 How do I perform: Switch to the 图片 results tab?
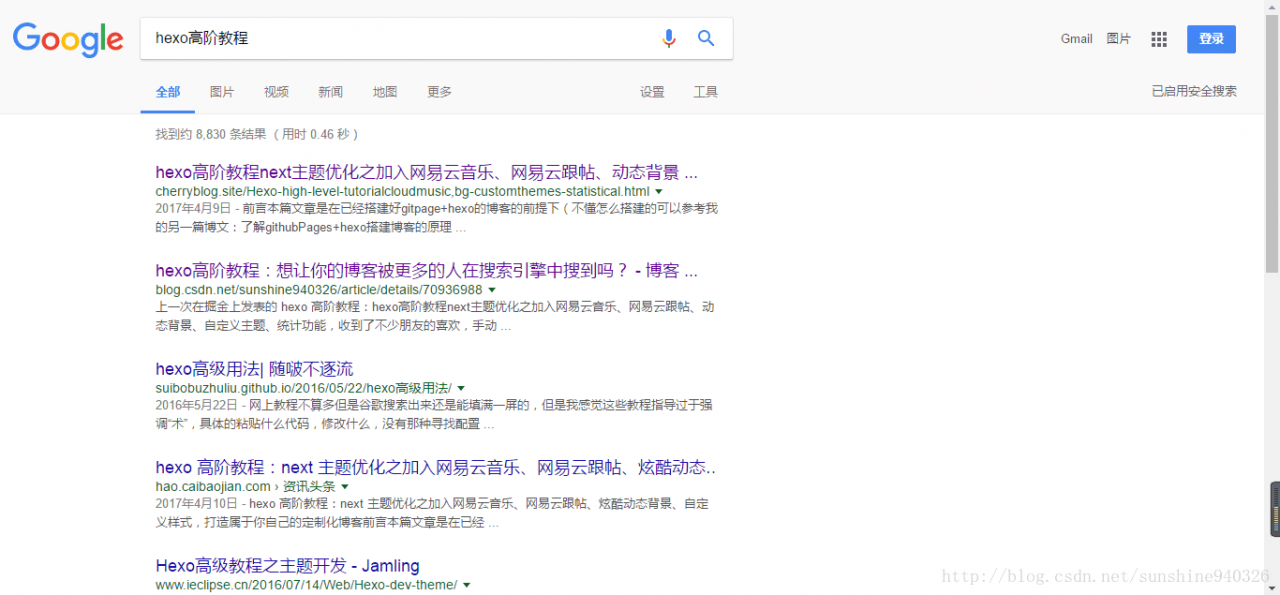click(x=222, y=92)
